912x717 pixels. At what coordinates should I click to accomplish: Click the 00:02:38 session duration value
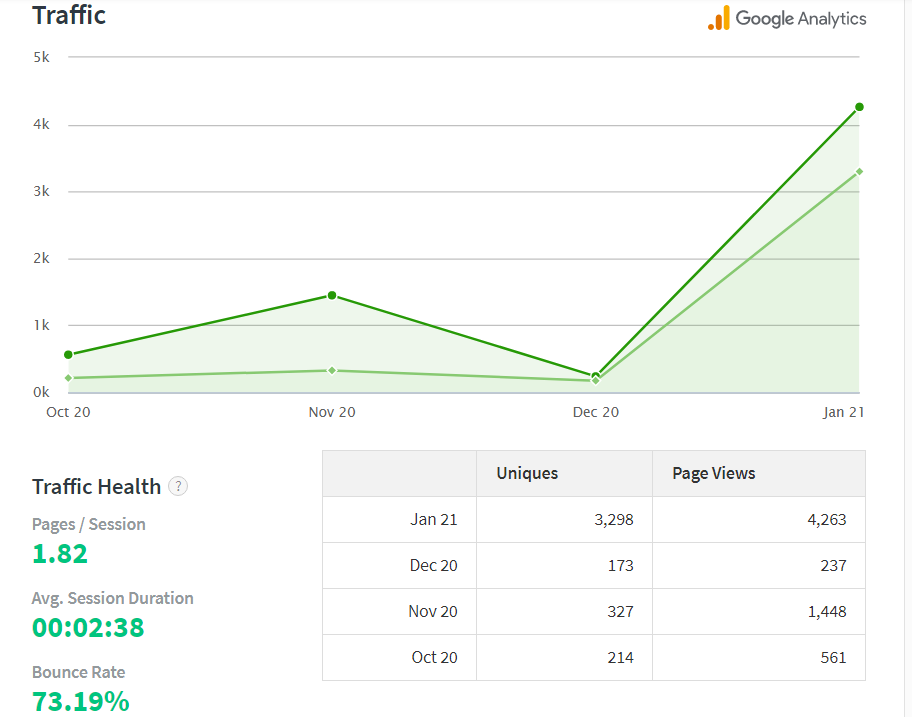88,628
